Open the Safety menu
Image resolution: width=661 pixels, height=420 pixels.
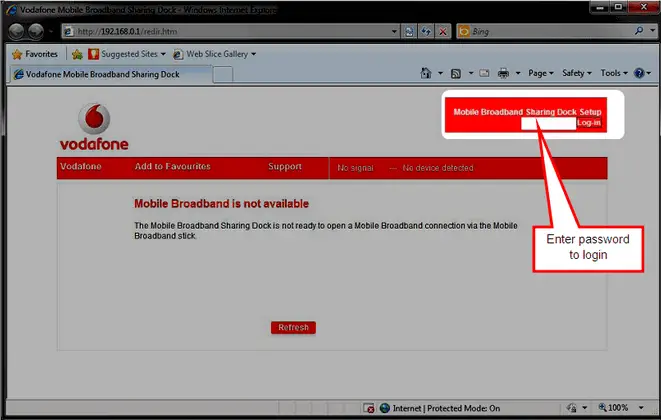point(577,73)
